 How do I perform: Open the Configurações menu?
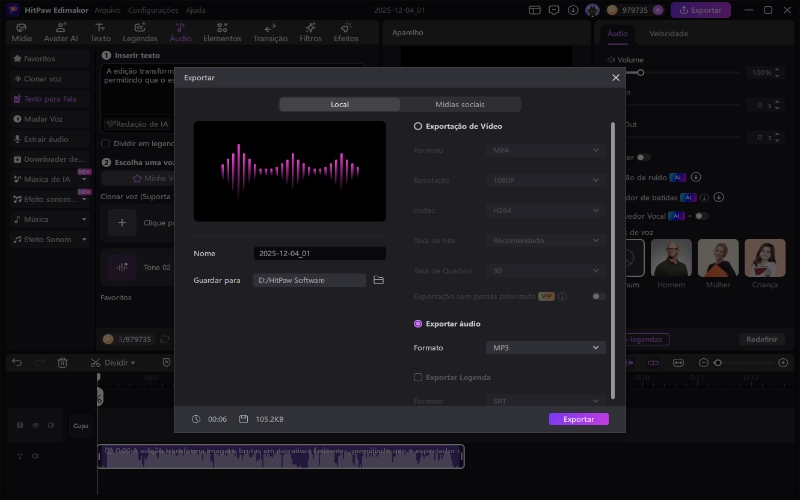pyautogui.click(x=154, y=10)
